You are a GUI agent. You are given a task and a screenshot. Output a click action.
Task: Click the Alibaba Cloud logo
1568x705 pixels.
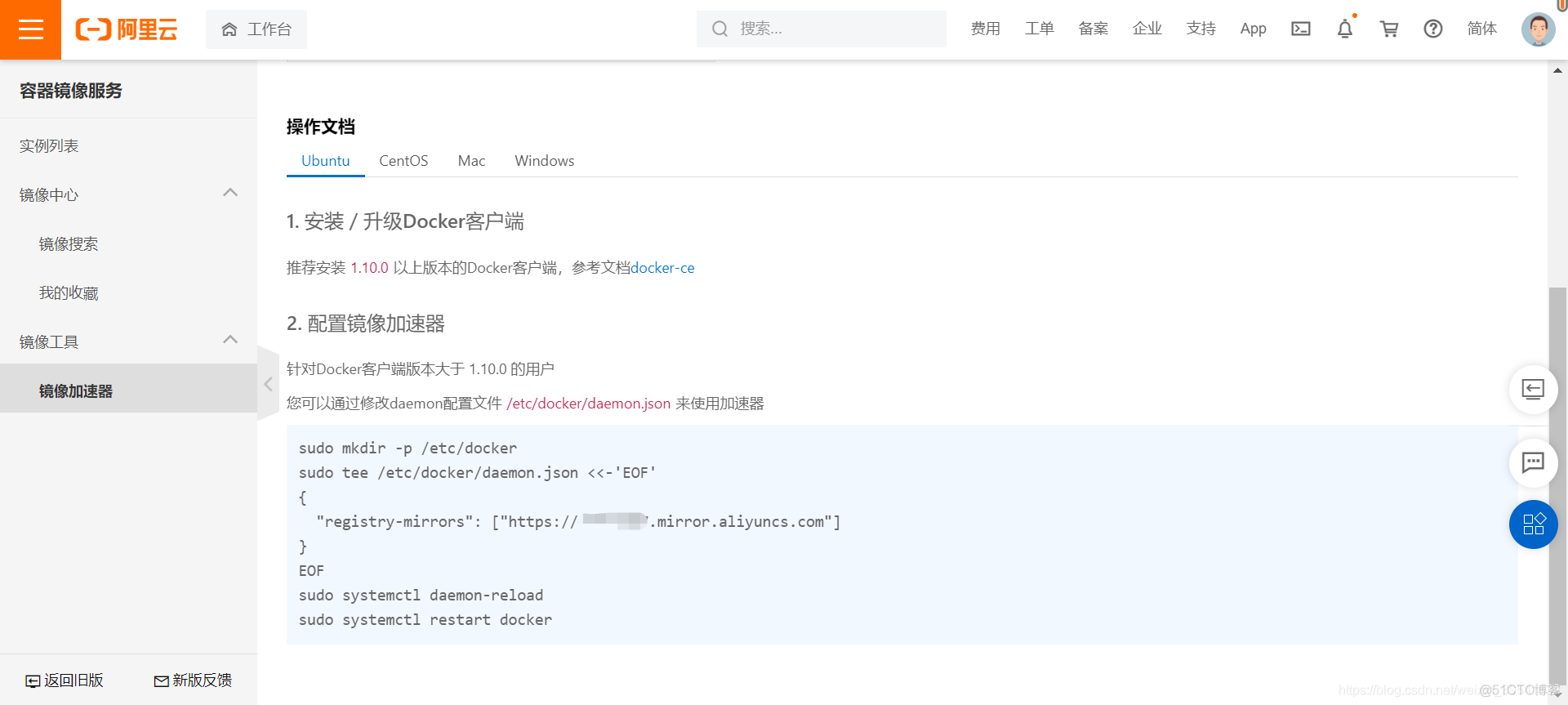point(127,29)
